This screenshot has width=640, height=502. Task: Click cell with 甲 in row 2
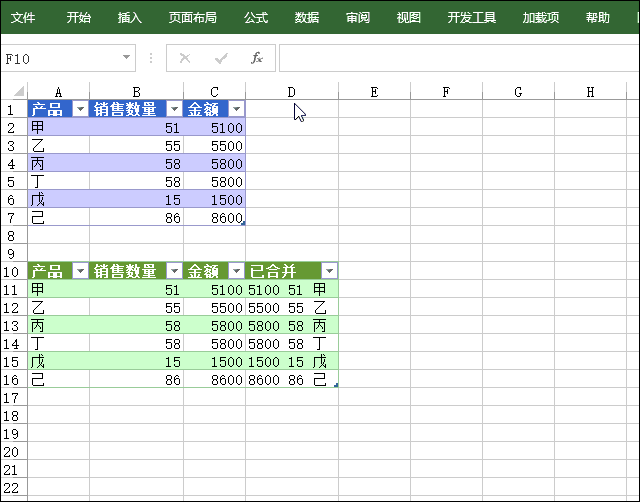pos(58,127)
